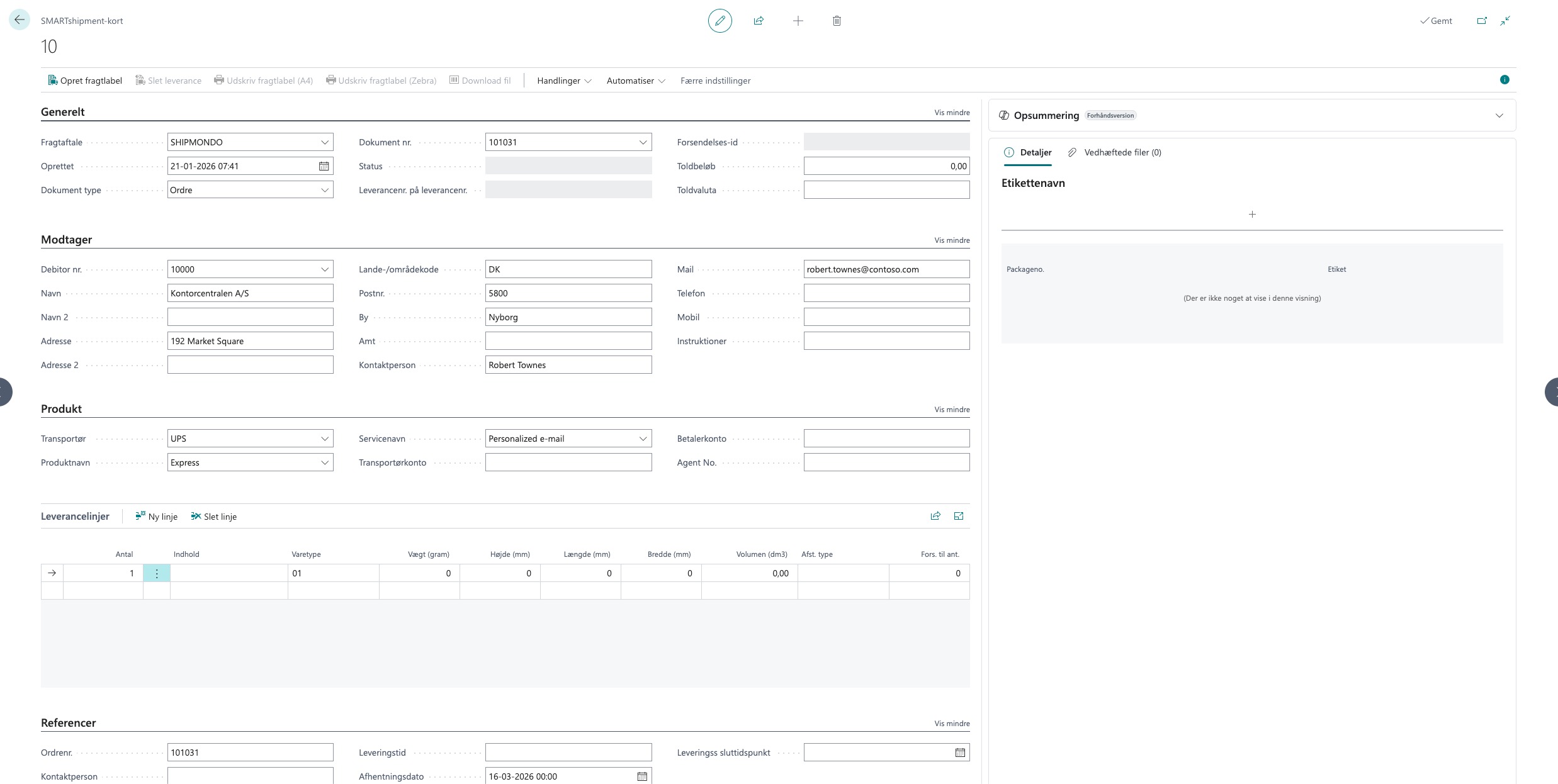Viewport: 1558px width, 784px height.
Task: Click the back arrow icon
Action: coord(20,20)
